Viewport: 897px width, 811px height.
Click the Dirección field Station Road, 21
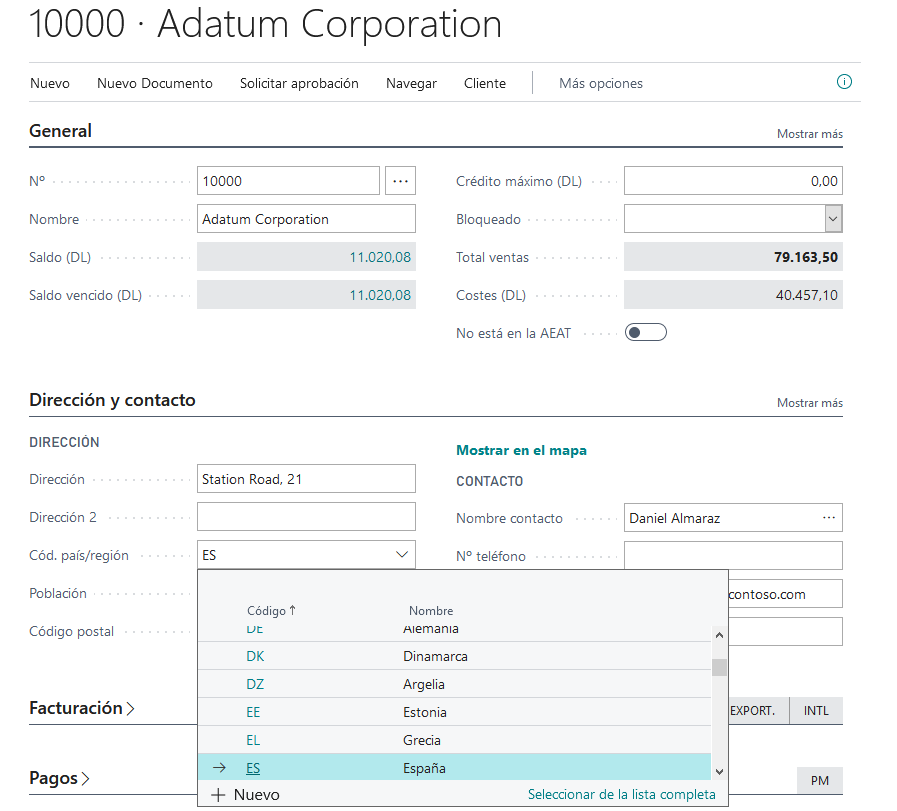tap(306, 479)
